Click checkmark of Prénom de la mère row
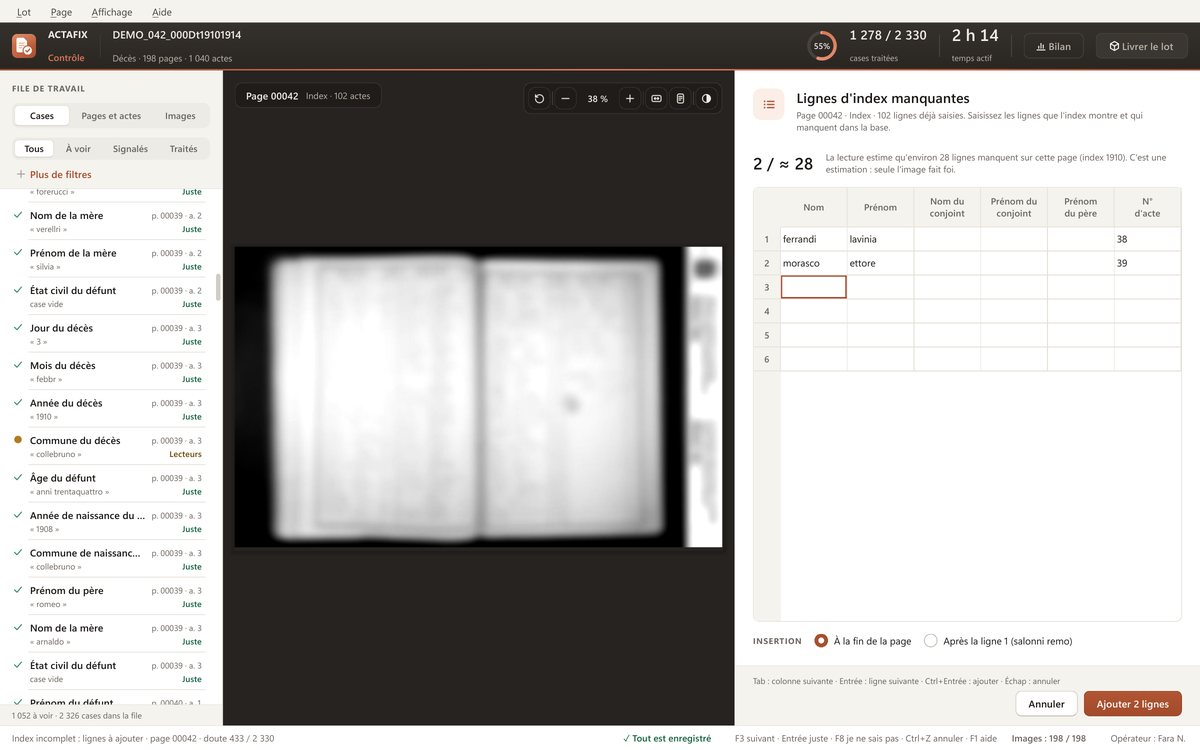Screen dimensions: 1200x750 click(18, 253)
